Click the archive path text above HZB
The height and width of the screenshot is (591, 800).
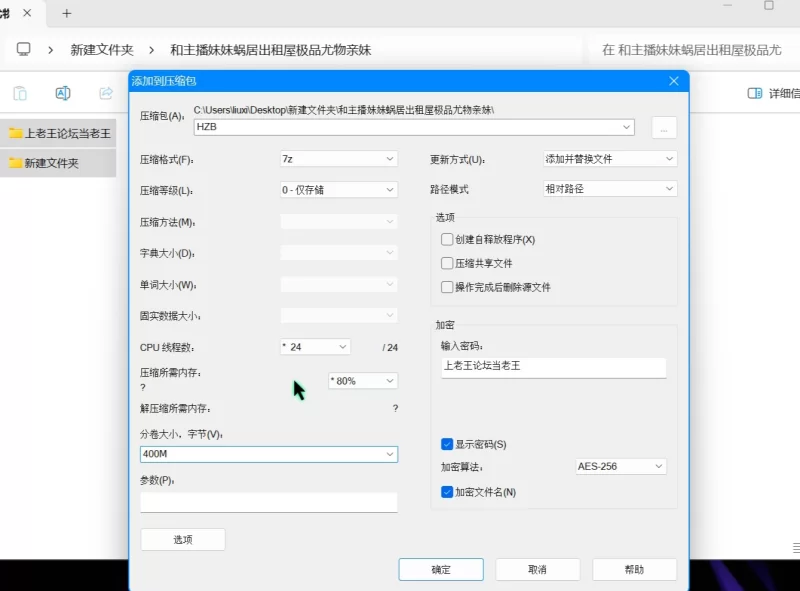click(x=344, y=110)
